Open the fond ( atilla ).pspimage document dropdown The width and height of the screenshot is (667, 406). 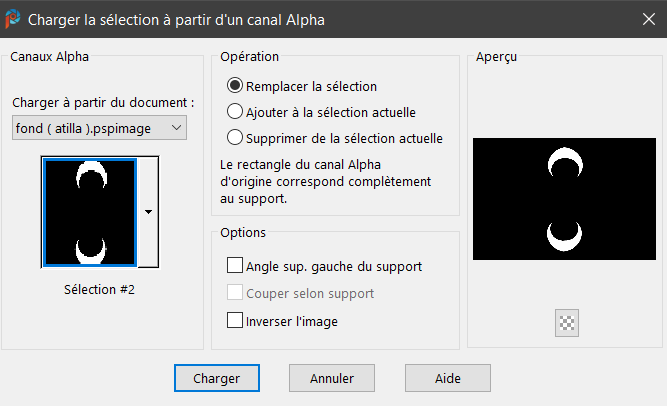[x=100, y=127]
